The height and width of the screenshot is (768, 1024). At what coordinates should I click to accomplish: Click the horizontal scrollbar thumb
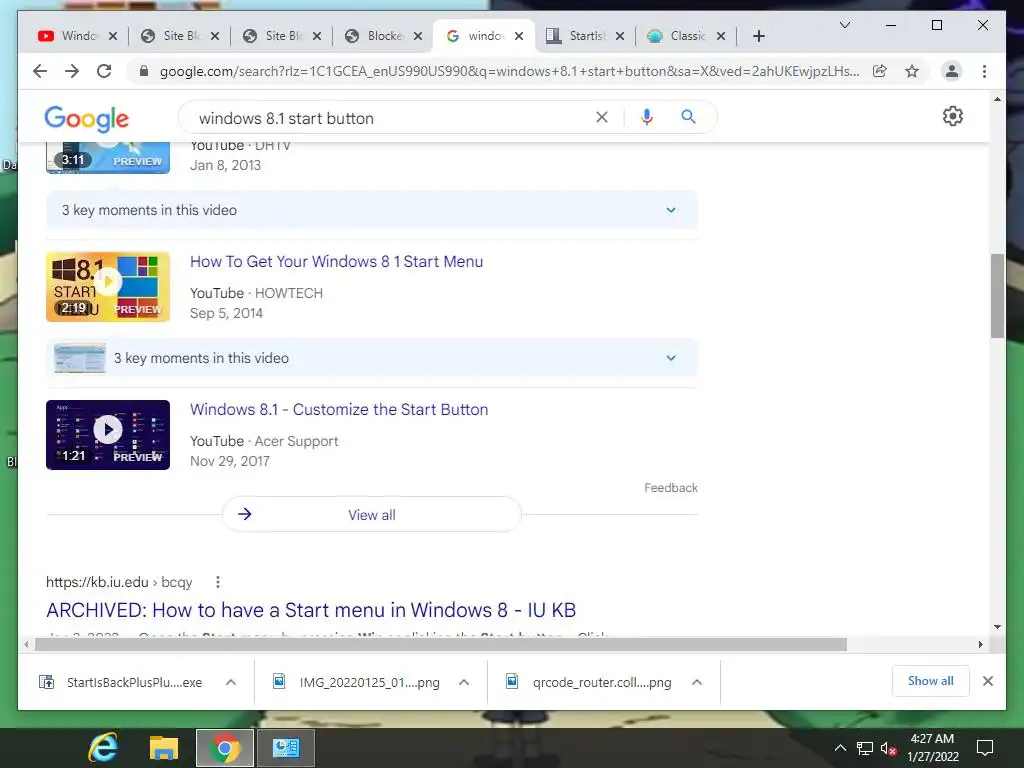click(441, 645)
